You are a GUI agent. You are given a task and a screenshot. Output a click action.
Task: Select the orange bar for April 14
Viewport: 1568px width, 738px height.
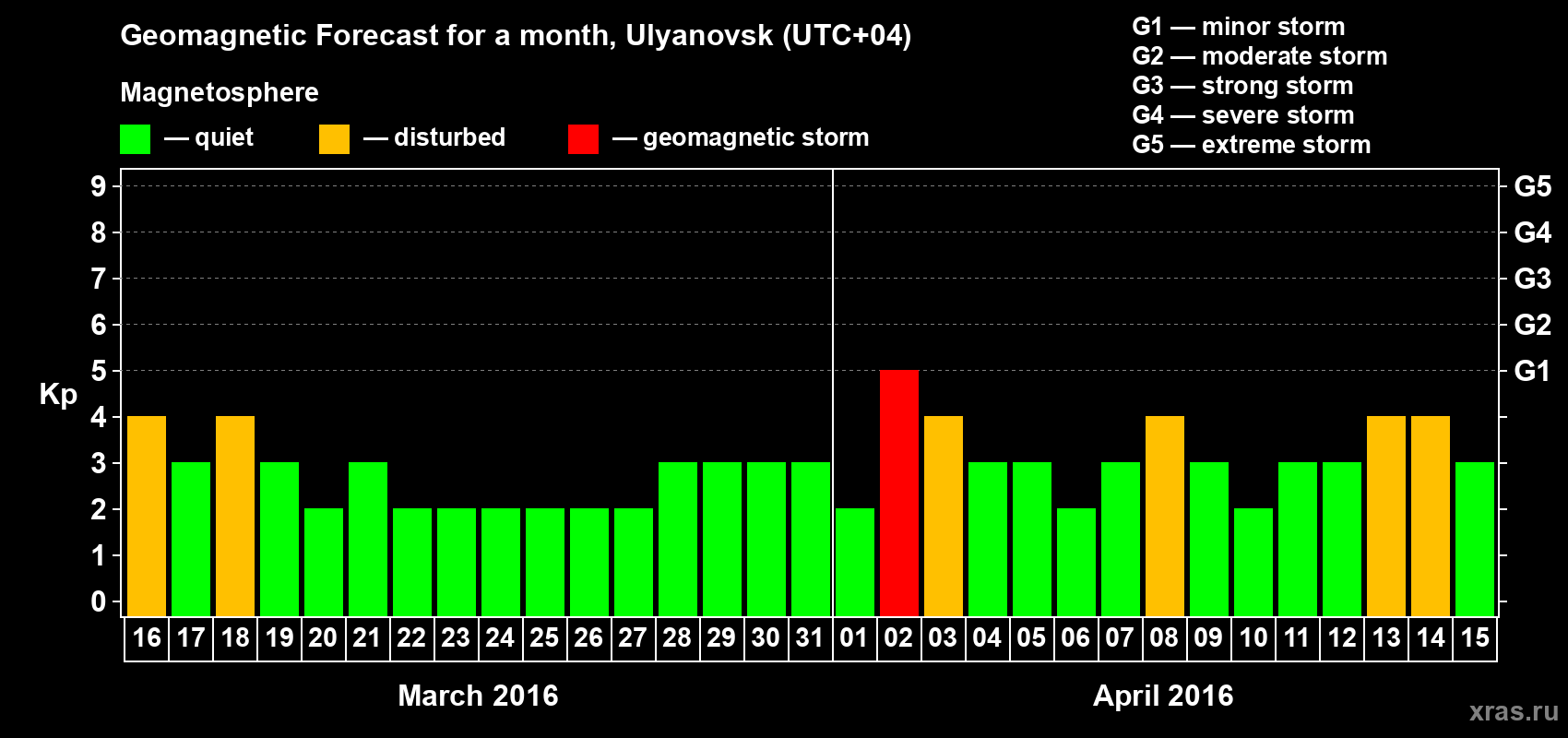pyautogui.click(x=1431, y=516)
